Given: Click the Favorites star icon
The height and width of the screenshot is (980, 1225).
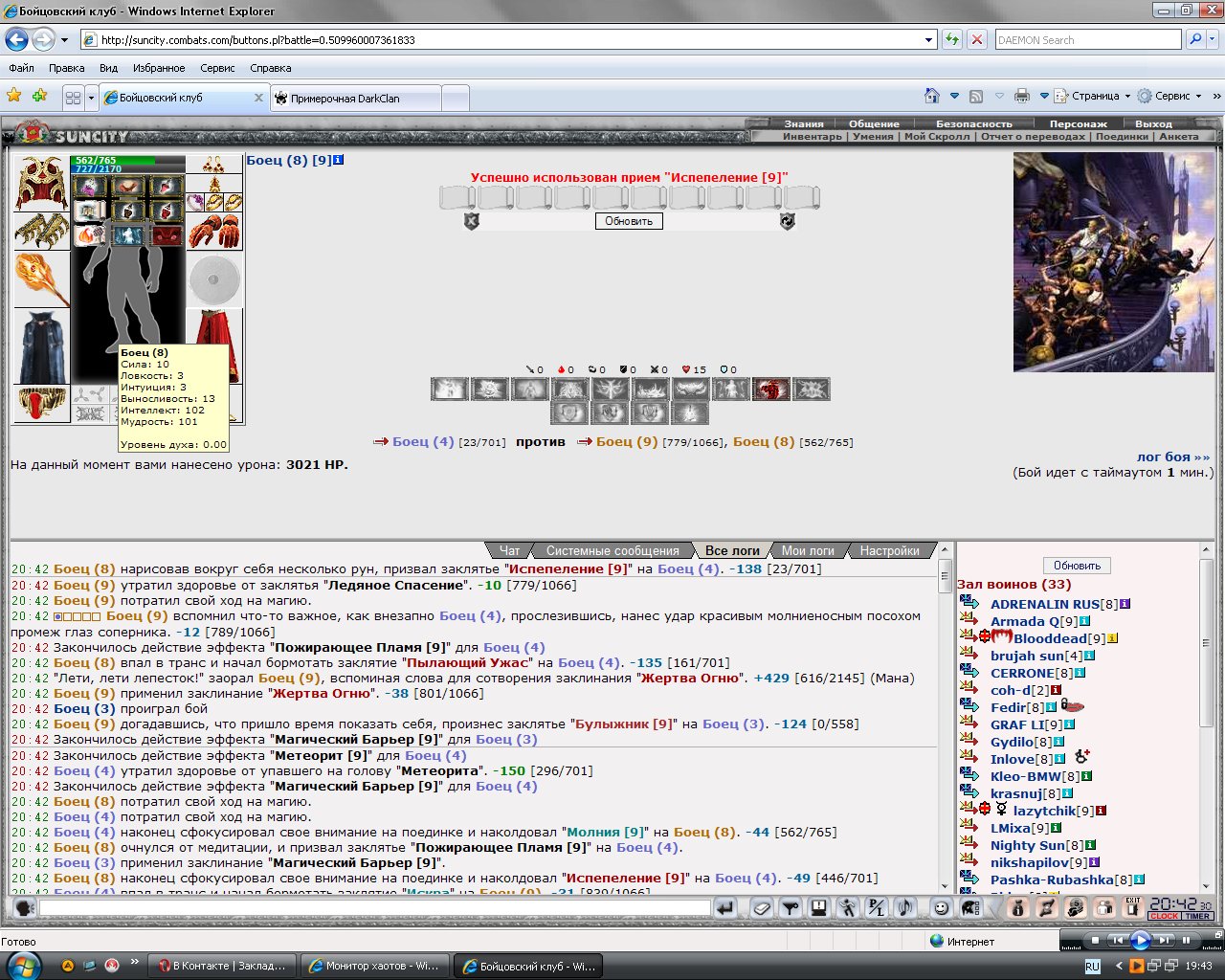Looking at the screenshot, I should pyautogui.click(x=14, y=96).
